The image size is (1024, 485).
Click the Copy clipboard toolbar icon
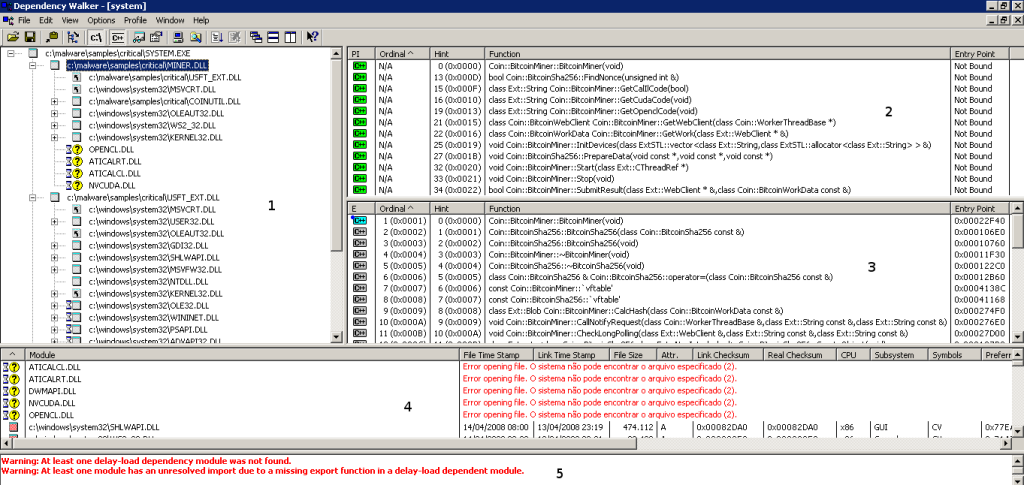click(x=52, y=37)
